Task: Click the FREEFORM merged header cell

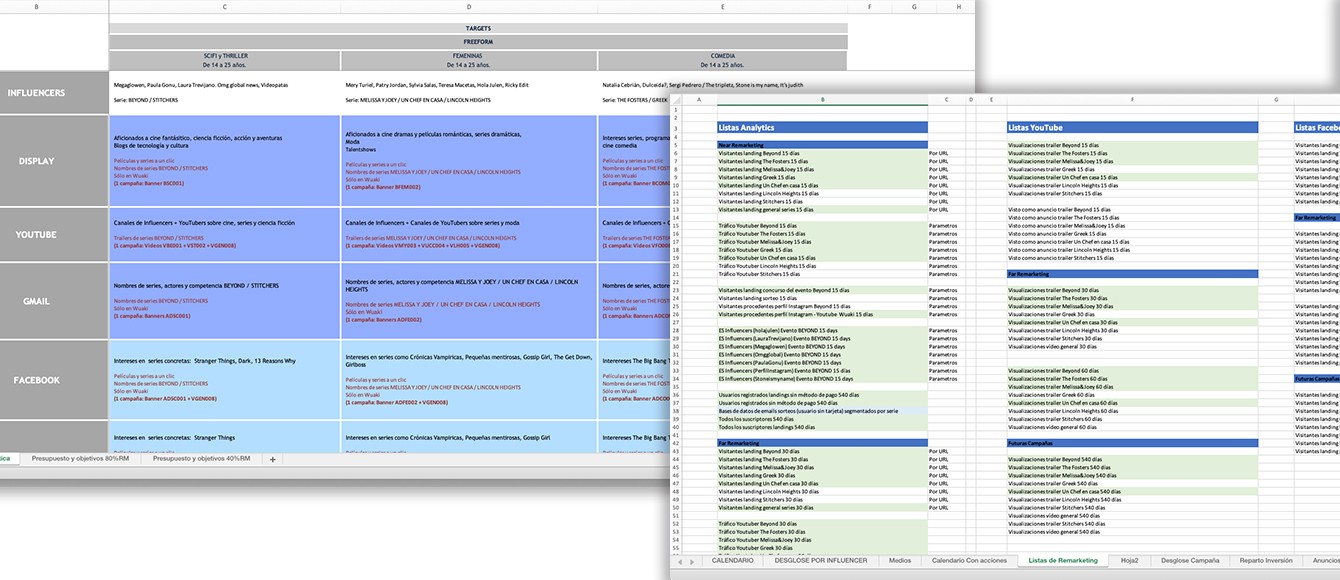Action: point(478,42)
